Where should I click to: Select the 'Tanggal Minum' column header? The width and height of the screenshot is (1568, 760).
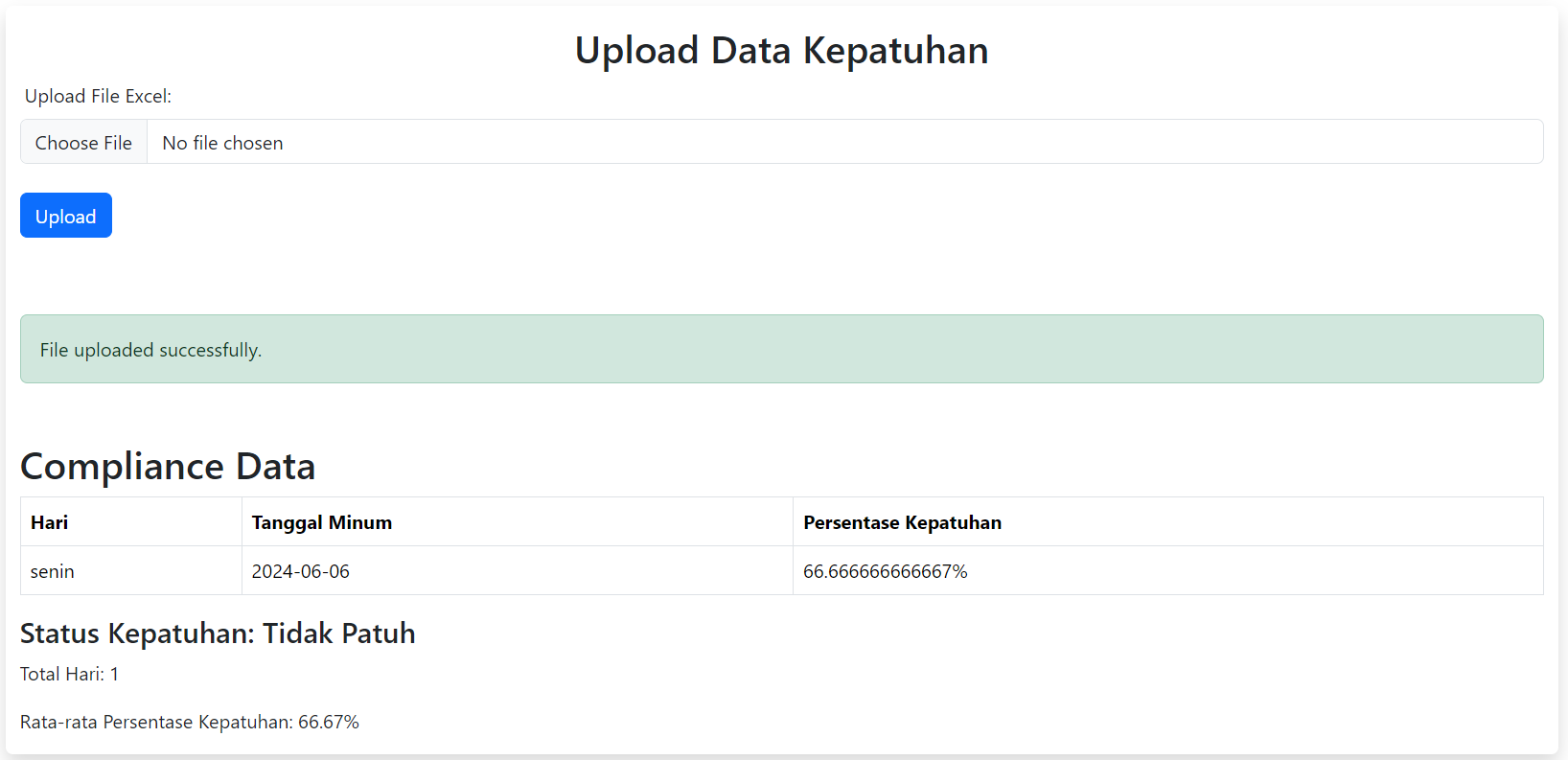pyautogui.click(x=321, y=522)
